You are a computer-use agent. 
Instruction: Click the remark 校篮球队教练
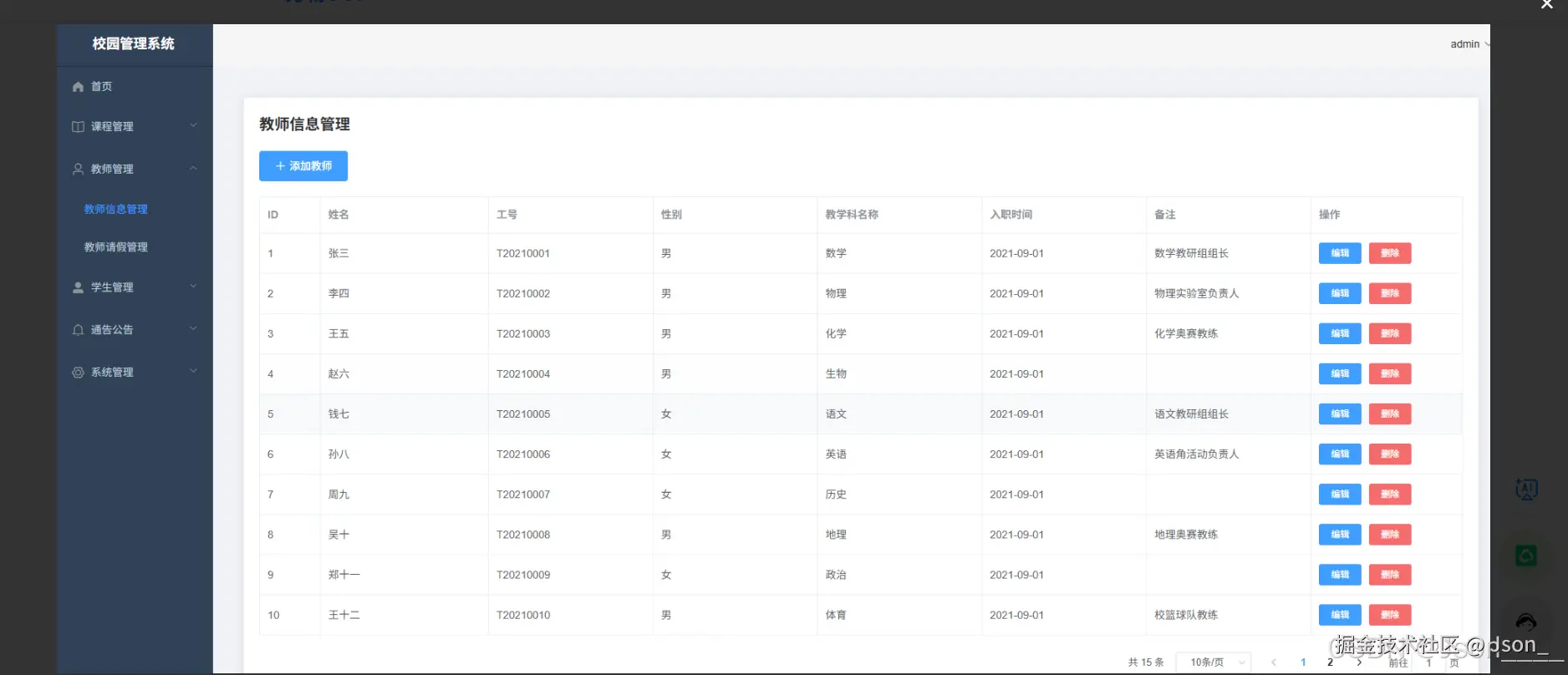[x=1186, y=615]
